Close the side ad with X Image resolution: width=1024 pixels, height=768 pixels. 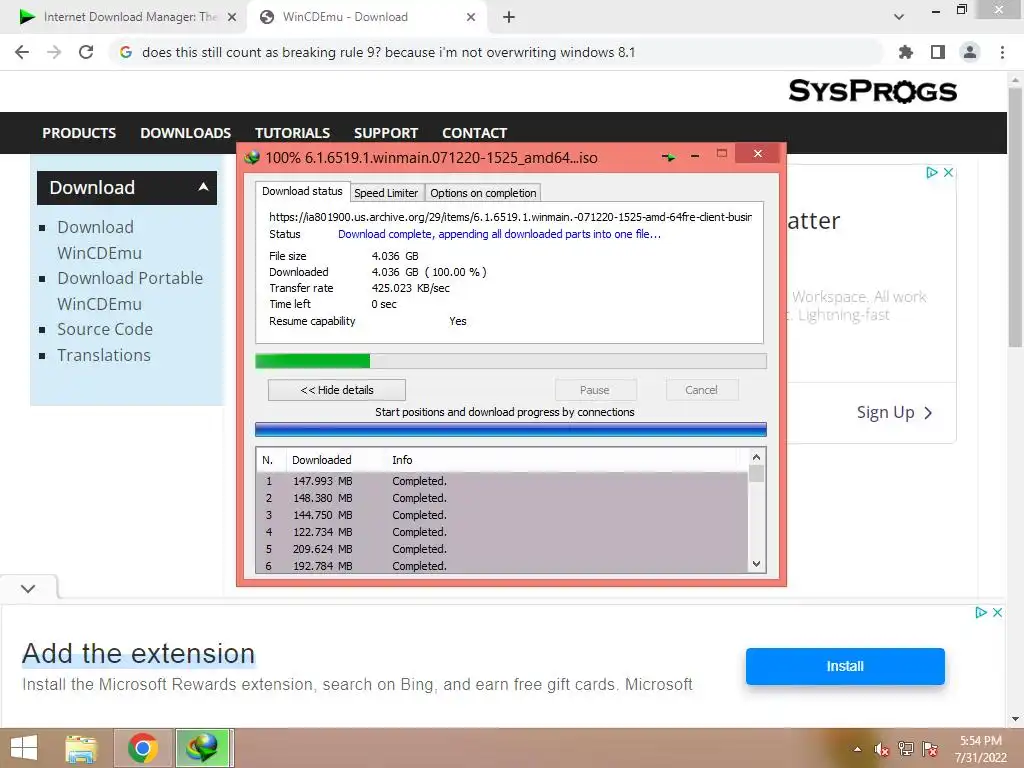tap(948, 172)
